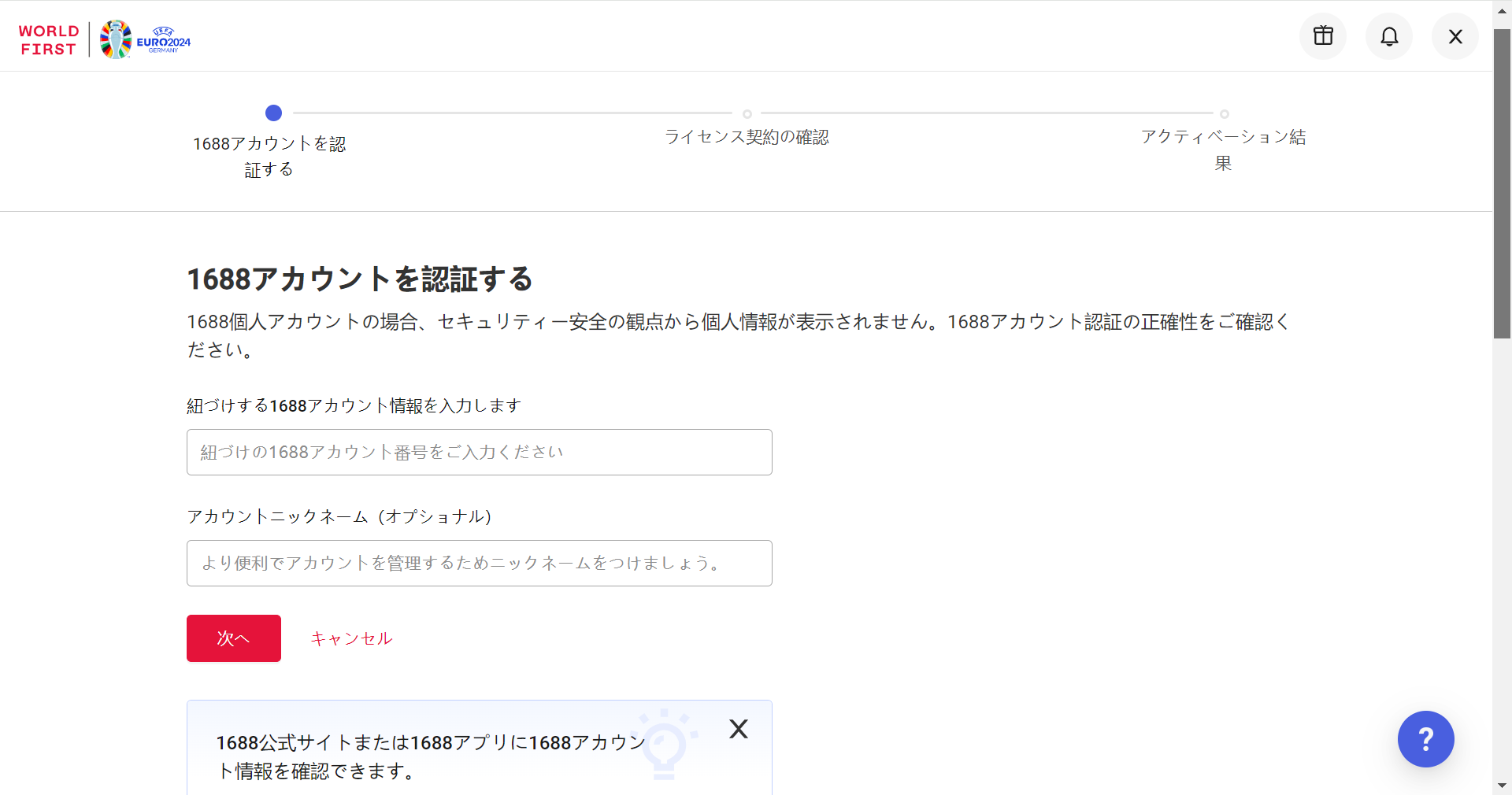Select the filled first step indicator dot
The width and height of the screenshot is (1512, 795).
[x=273, y=113]
